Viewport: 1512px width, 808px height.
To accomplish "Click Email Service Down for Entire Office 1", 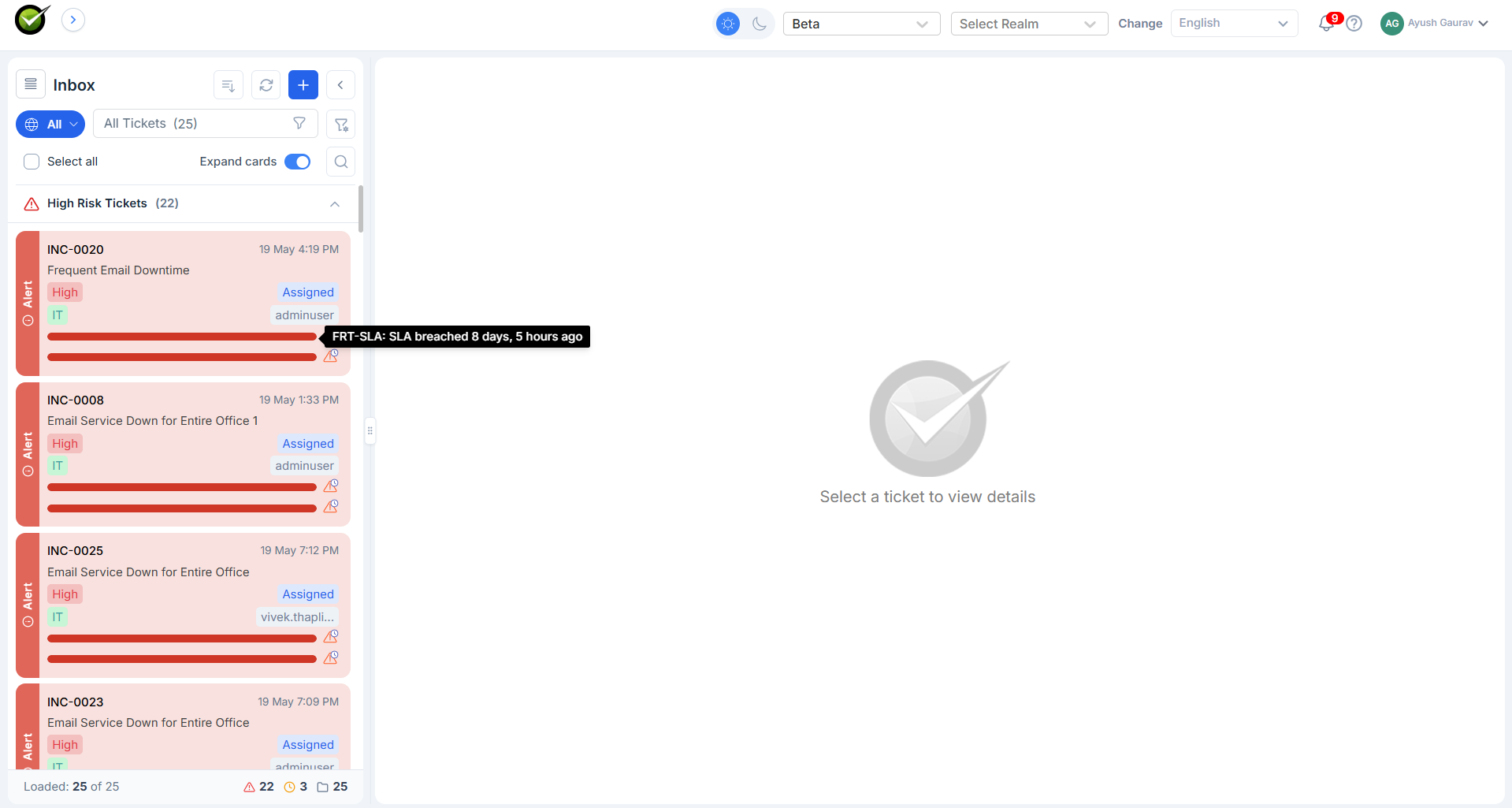I will [153, 421].
